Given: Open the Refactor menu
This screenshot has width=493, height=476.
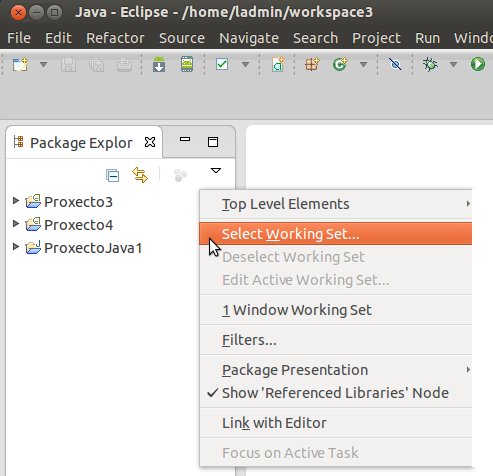Looking at the screenshot, I should [115, 38].
